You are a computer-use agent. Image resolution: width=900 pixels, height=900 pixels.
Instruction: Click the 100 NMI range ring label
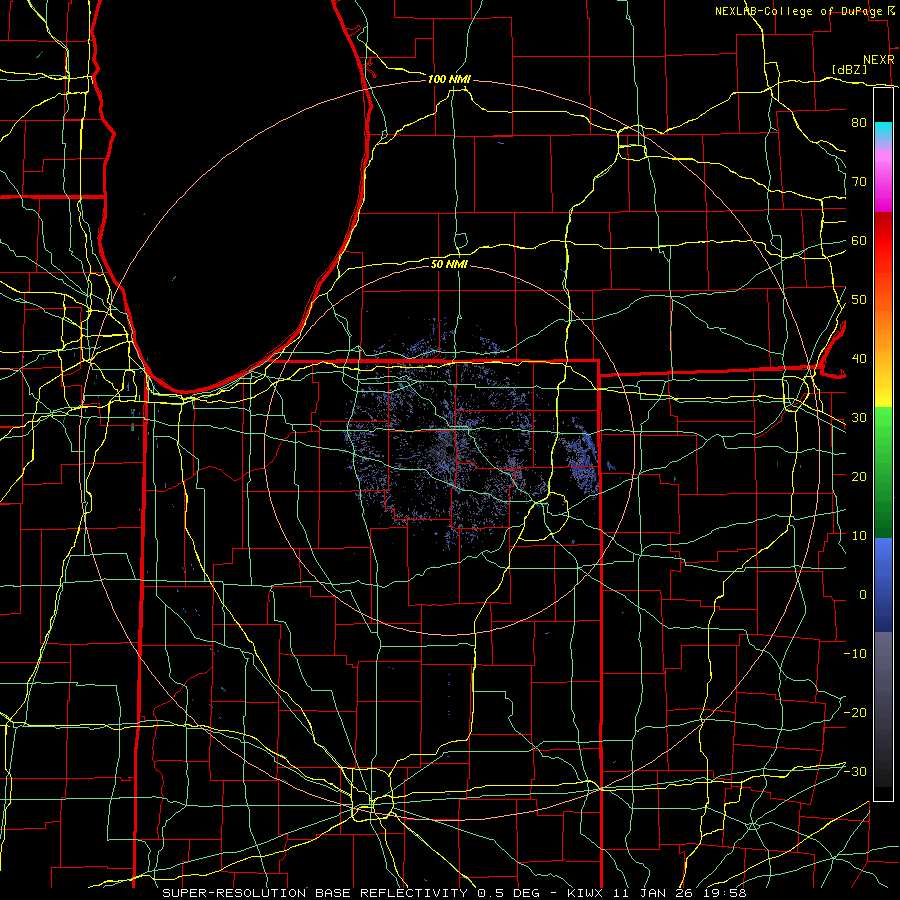[x=449, y=79]
